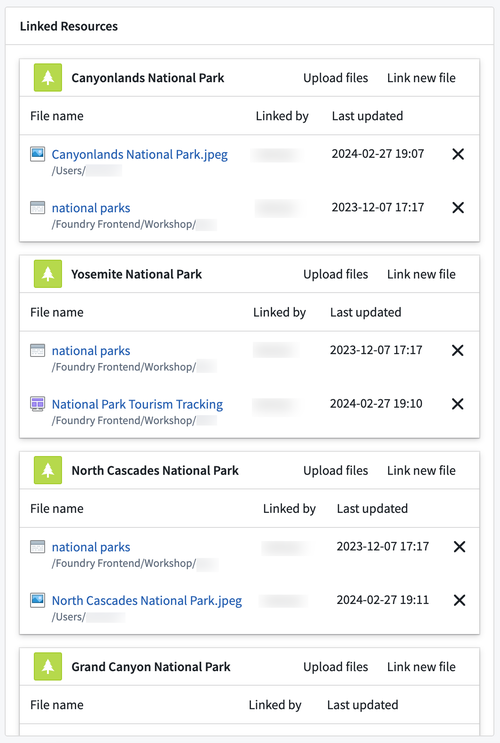Viewport: 500px width, 743px height.
Task: Link new file to Yosemite National Park
Action: coord(421,274)
